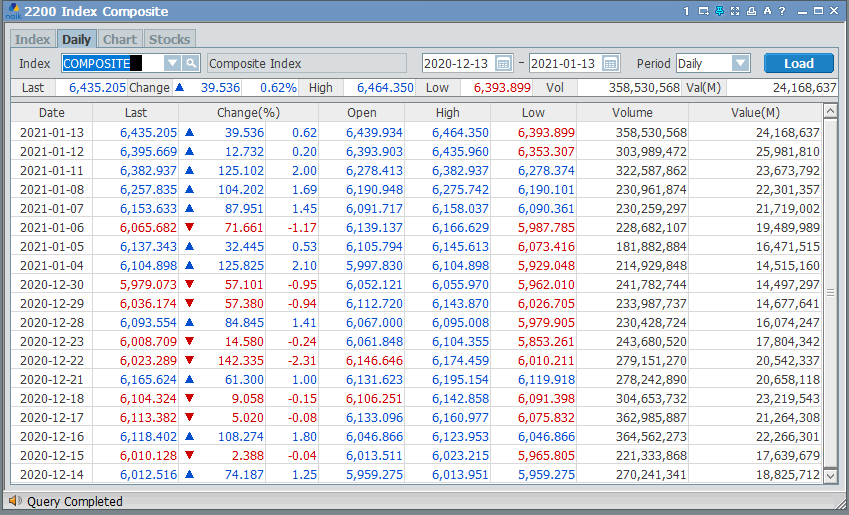Click the Volume column header
Viewport: 849px width, 515px height.
tap(632, 113)
